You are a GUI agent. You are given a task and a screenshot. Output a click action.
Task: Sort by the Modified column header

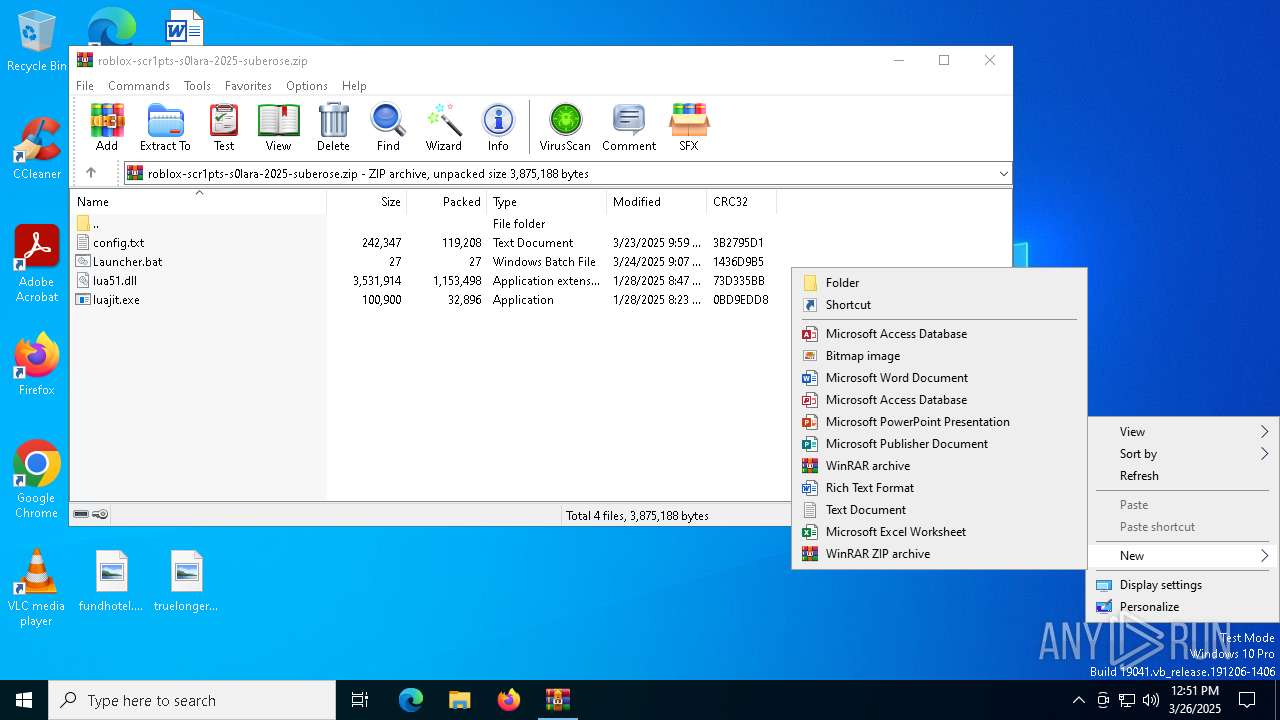coord(656,202)
